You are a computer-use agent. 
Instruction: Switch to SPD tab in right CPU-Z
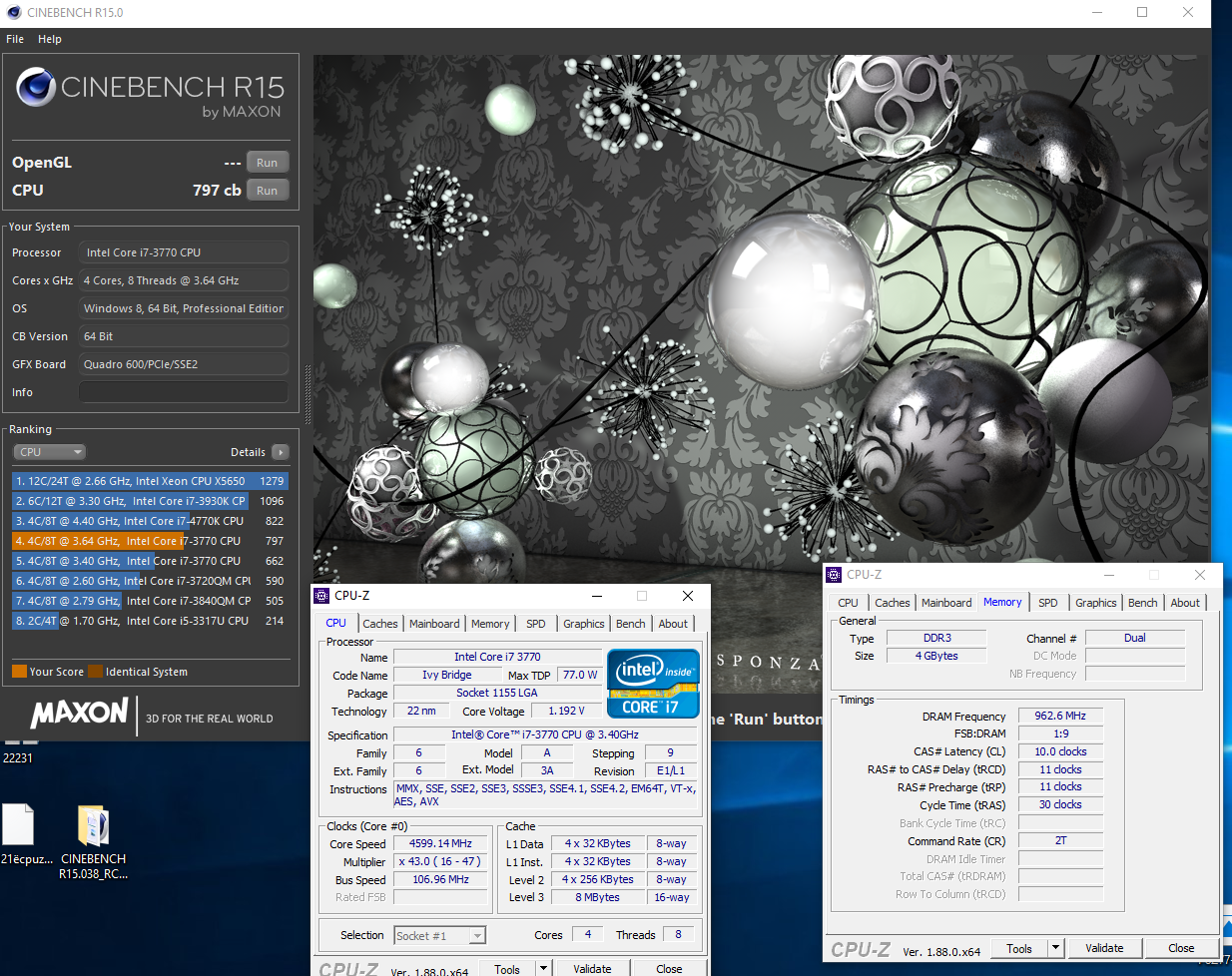pos(1048,603)
